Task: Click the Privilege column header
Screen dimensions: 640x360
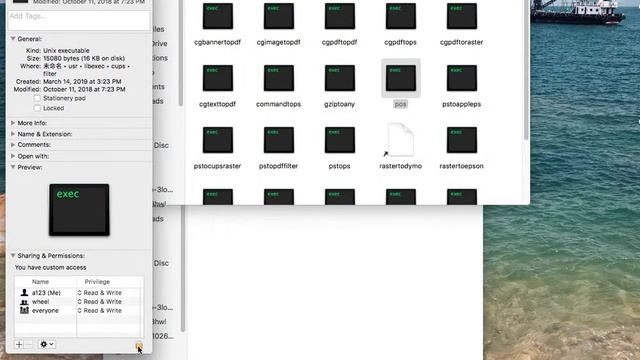Action: [x=97, y=282]
